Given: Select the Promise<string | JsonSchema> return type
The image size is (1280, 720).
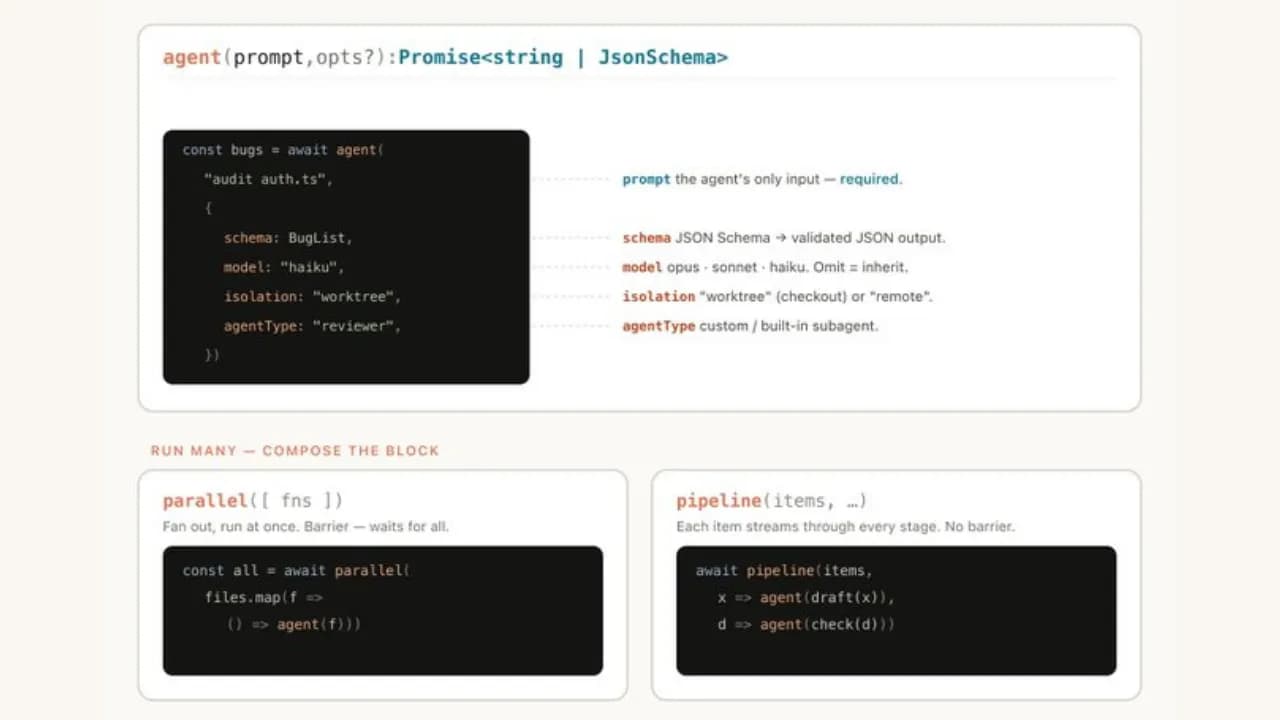Looking at the screenshot, I should pyautogui.click(x=563, y=57).
